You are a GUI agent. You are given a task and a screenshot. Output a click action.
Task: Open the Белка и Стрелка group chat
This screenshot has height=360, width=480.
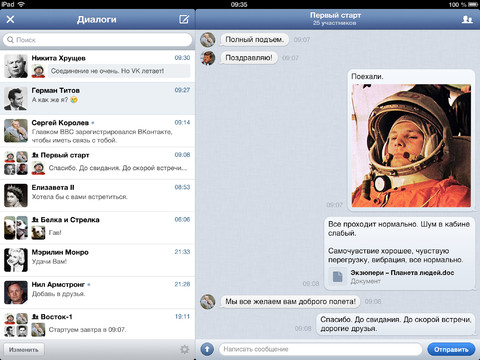(x=97, y=228)
